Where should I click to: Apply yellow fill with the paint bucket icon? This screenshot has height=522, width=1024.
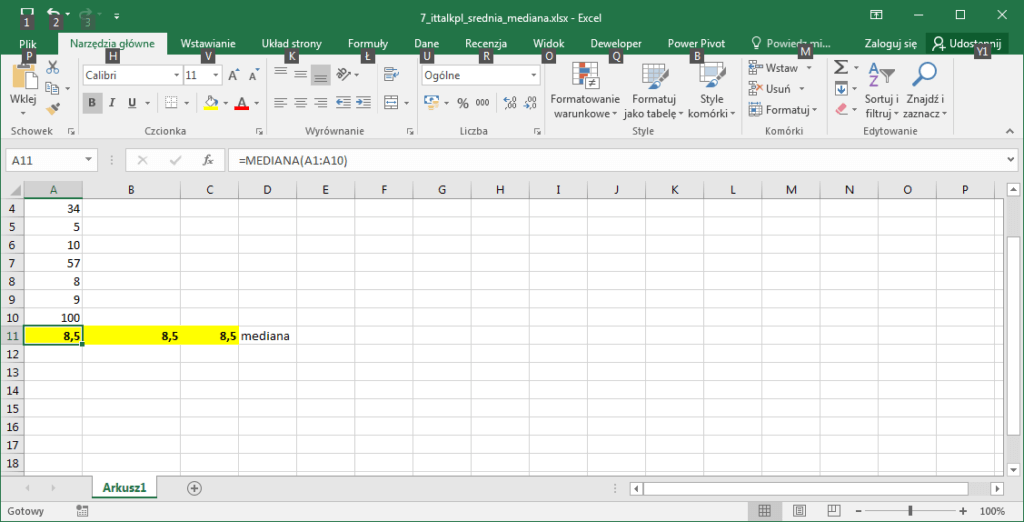(x=210, y=103)
